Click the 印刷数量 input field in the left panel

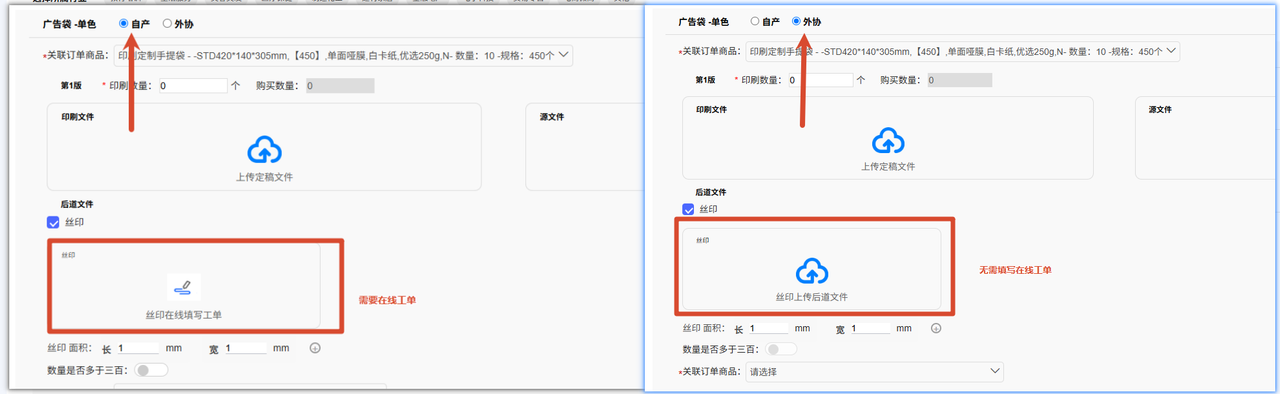(192, 86)
